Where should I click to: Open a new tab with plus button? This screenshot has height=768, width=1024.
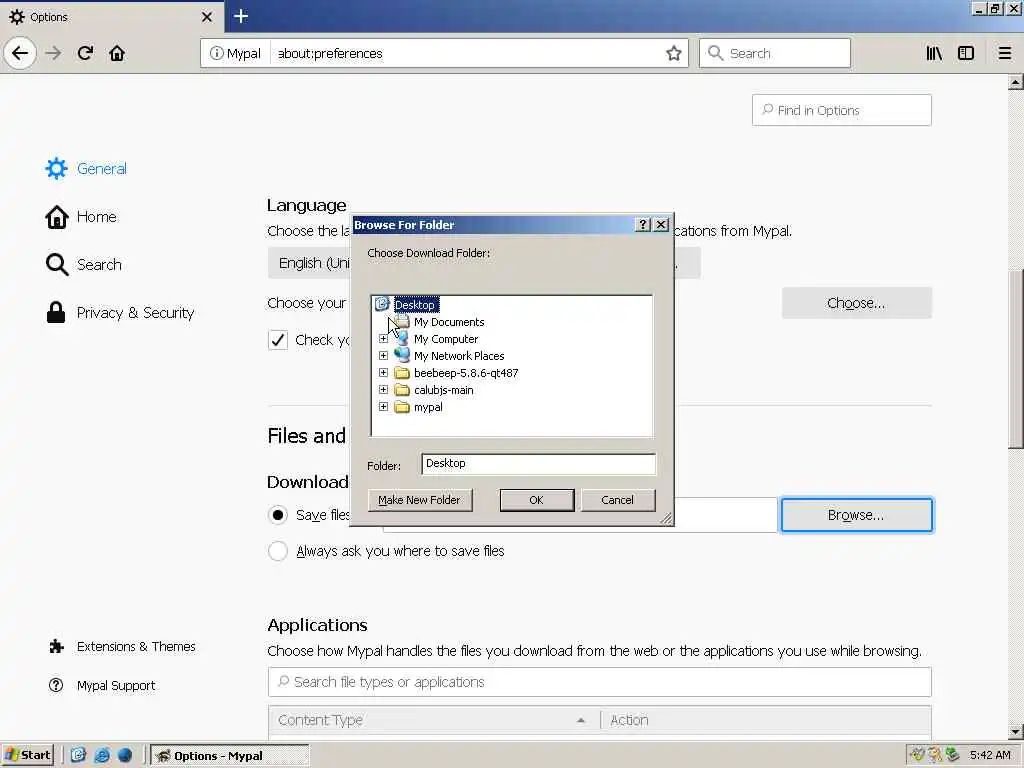click(x=240, y=16)
